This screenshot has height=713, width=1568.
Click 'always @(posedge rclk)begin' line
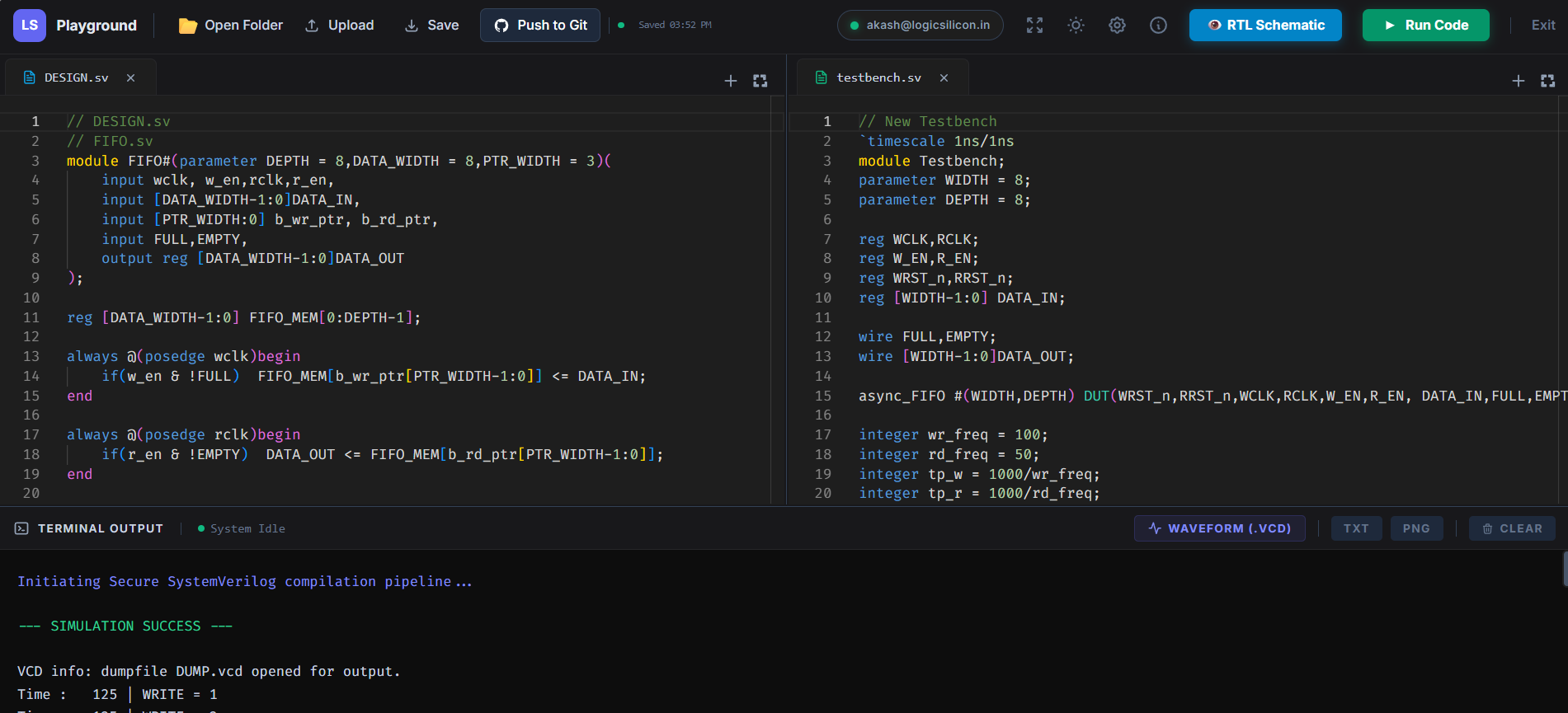coord(183,434)
